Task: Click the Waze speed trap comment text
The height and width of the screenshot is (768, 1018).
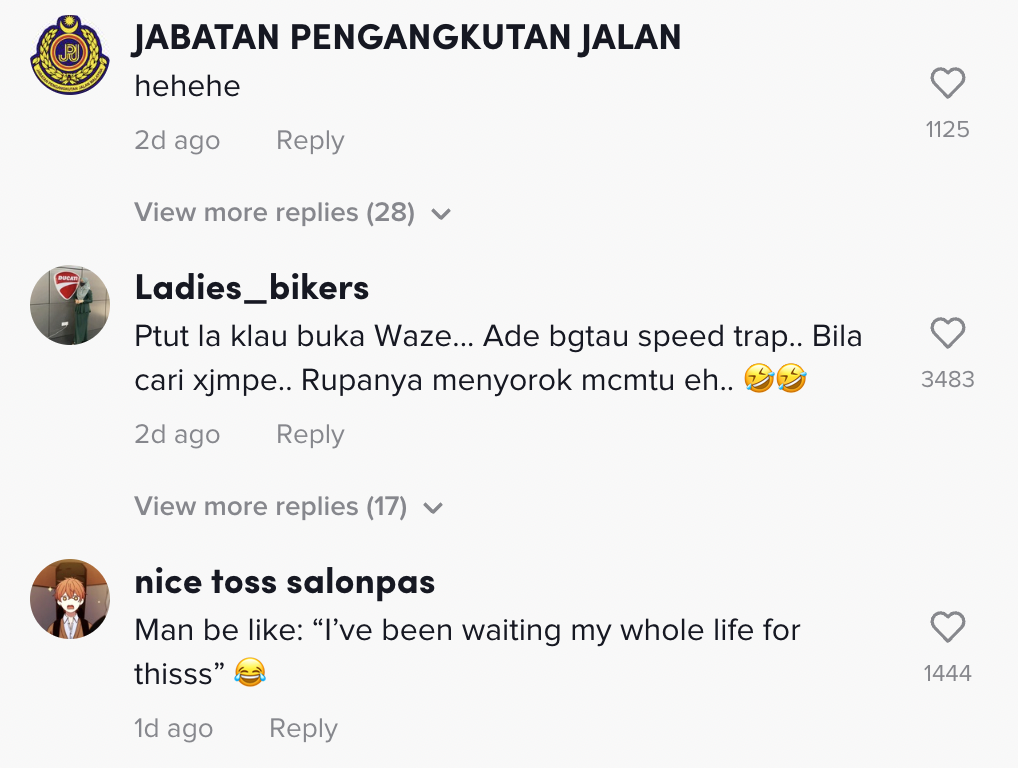Action: [x=498, y=358]
